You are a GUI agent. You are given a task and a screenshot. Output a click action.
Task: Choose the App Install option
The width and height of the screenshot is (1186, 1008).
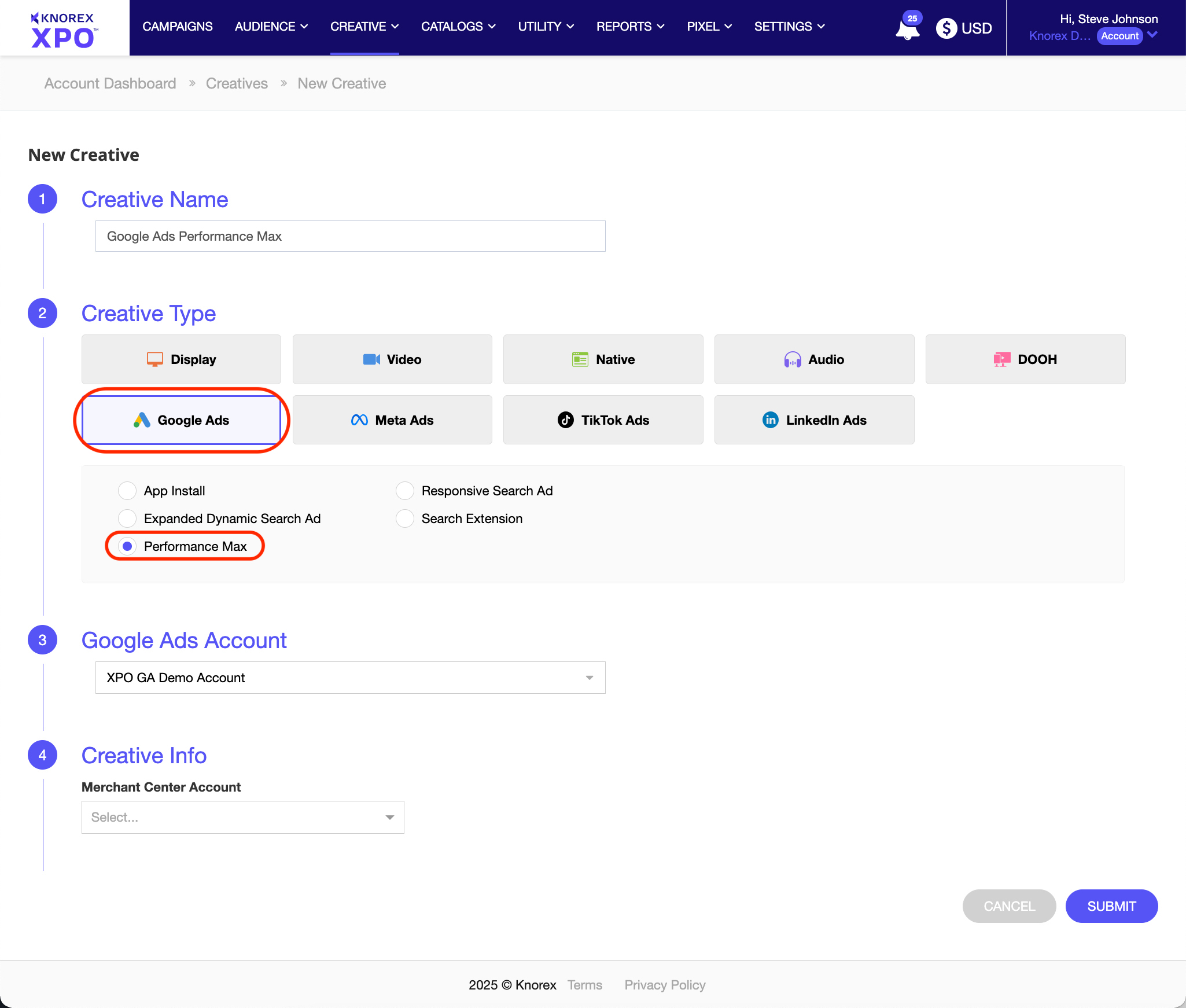tap(127, 490)
